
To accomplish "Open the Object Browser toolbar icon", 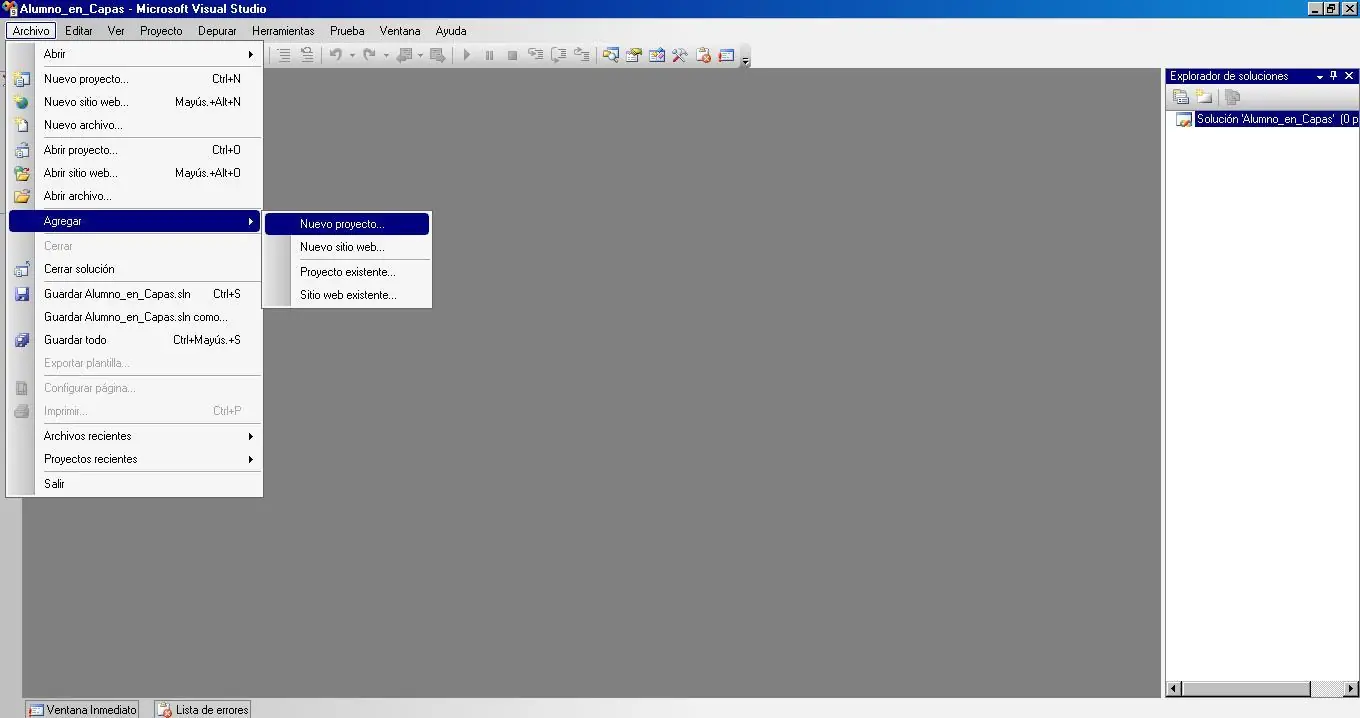I will coord(657,55).
